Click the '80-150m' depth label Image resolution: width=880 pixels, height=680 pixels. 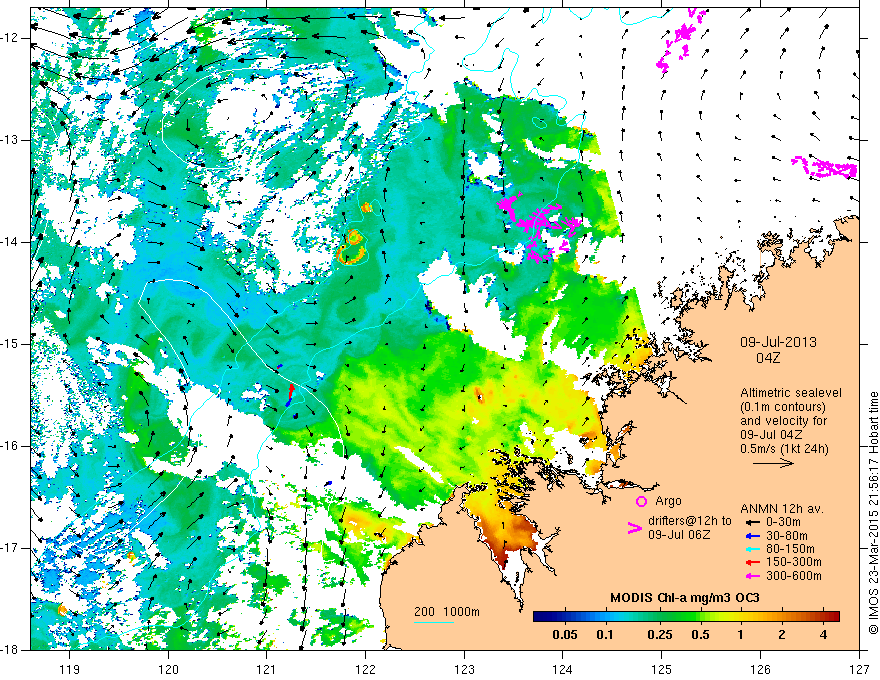click(790, 549)
